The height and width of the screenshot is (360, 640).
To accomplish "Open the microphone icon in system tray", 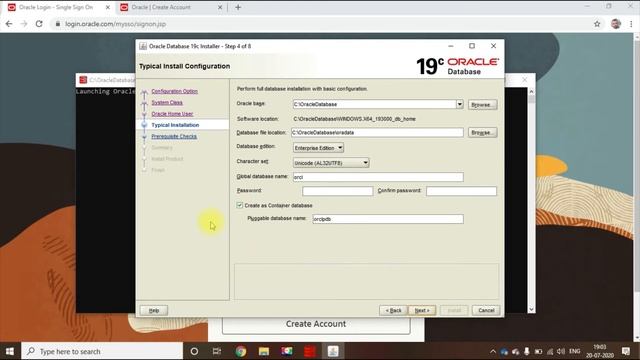I will (x=527, y=351).
